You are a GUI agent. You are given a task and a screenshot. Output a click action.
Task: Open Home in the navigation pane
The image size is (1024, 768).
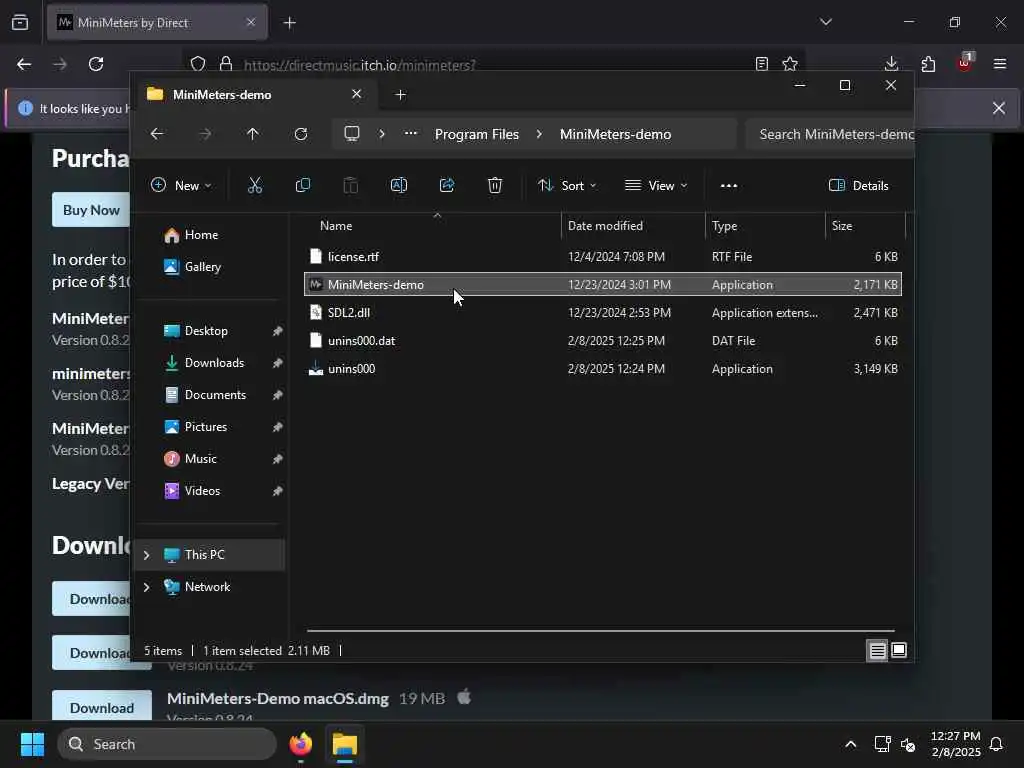click(x=201, y=235)
